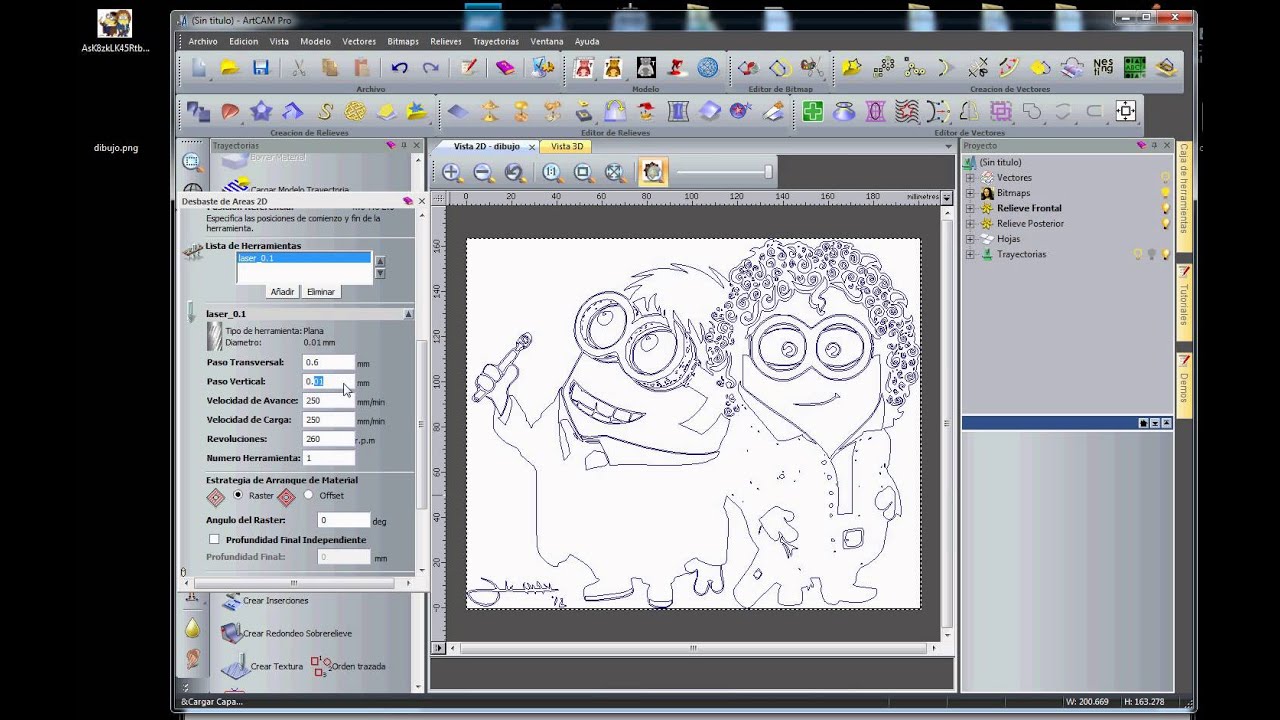Toggle Relieve Posterior visibility bulb
This screenshot has width=1280, height=720.
(x=1165, y=223)
